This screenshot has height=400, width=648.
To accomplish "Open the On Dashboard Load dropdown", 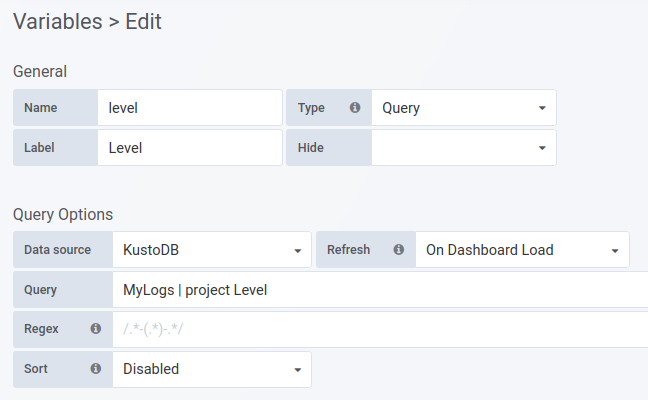I will coord(522,250).
